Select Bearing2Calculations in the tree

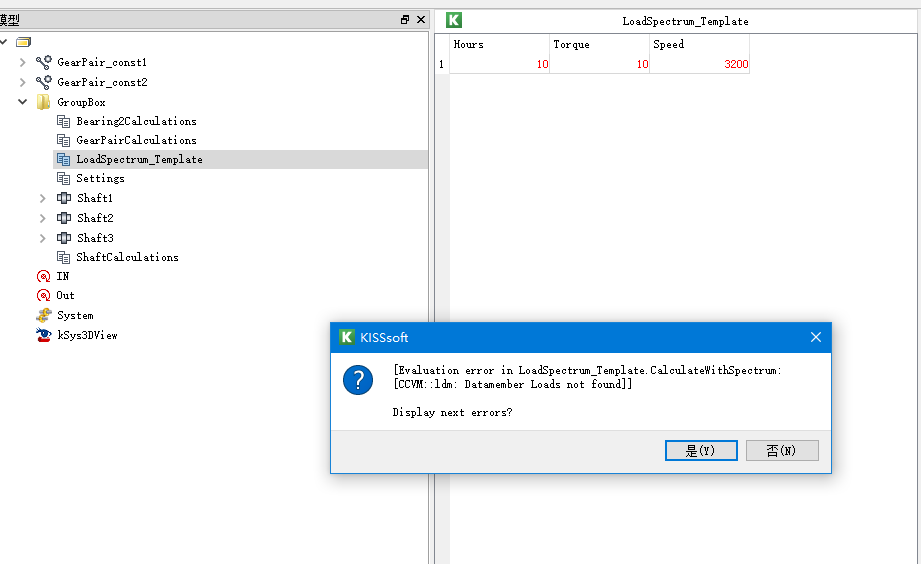[136, 121]
